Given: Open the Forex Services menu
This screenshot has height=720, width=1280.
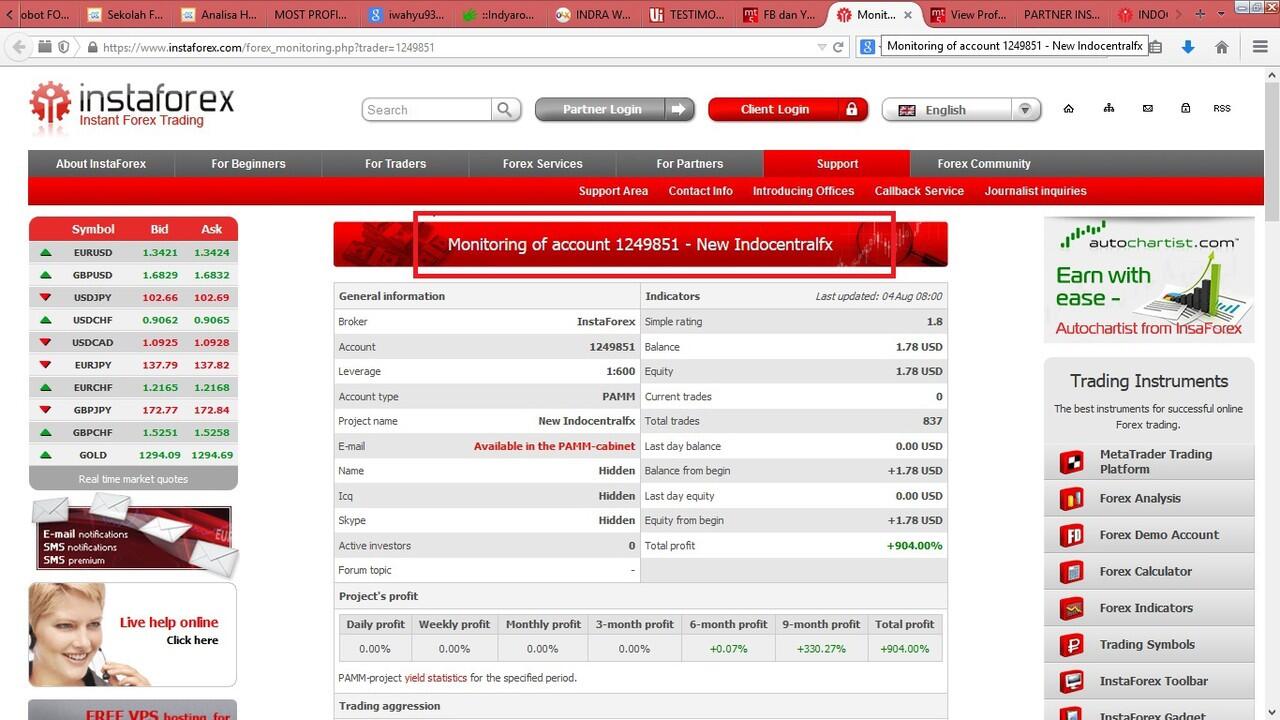Looking at the screenshot, I should 542,164.
